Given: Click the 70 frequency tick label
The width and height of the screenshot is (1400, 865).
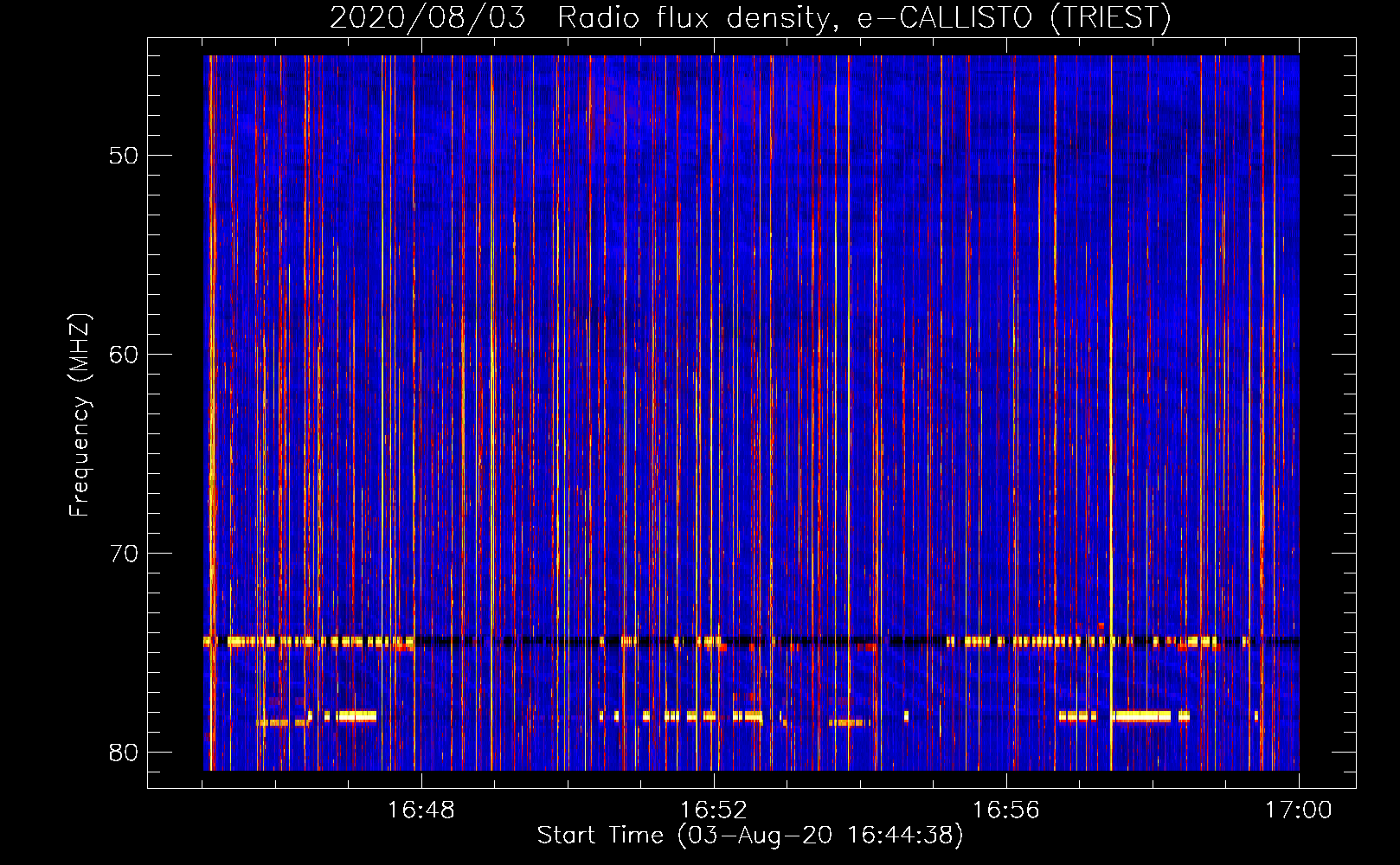Looking at the screenshot, I should (124, 554).
